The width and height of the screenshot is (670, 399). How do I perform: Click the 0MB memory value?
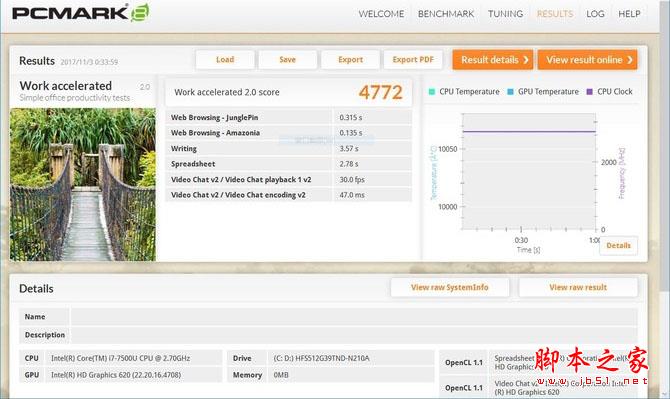click(281, 375)
